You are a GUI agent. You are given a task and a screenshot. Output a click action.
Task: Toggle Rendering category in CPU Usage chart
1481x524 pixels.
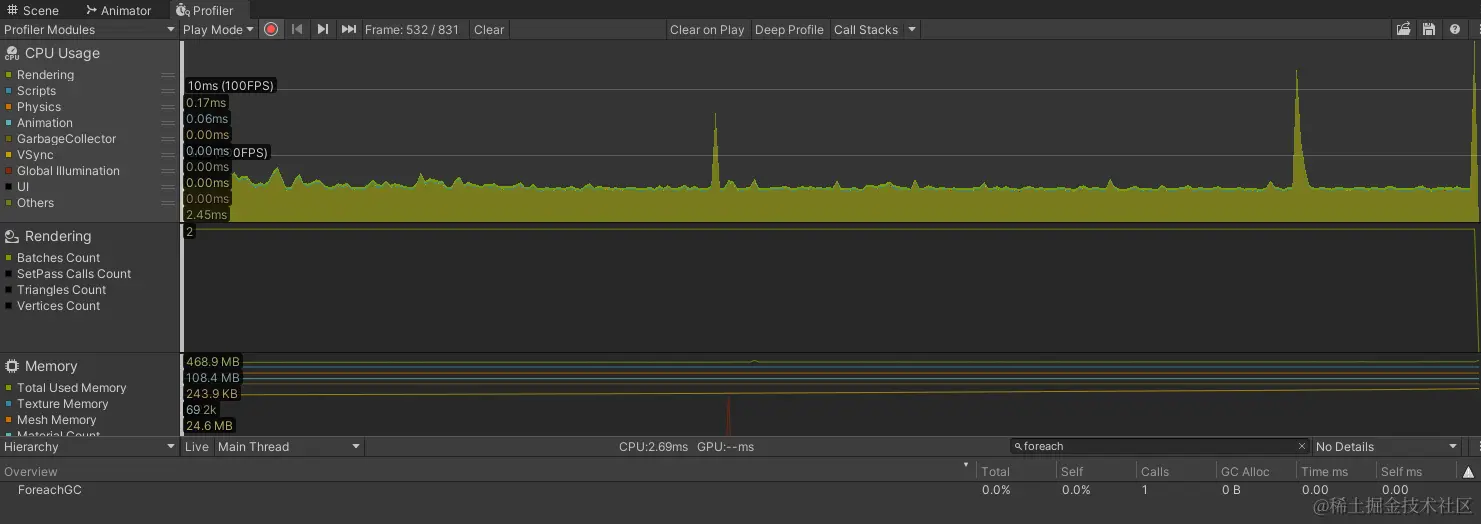[x=8, y=75]
